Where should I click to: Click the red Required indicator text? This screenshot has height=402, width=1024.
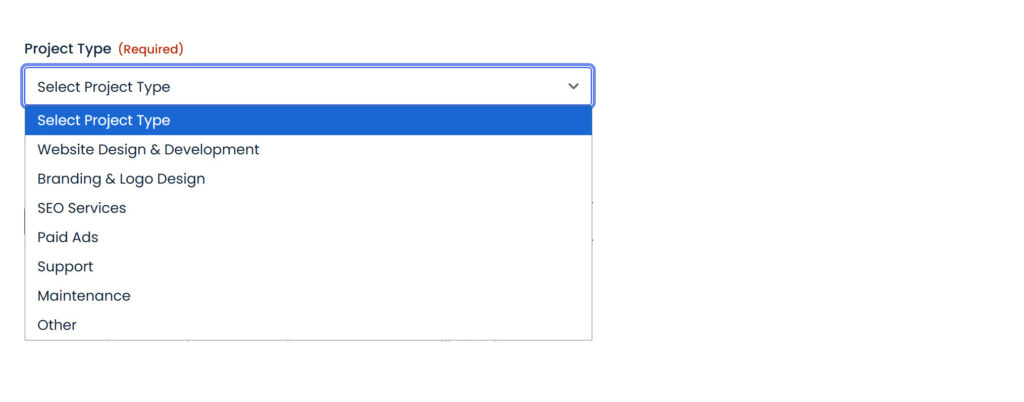coord(151,49)
